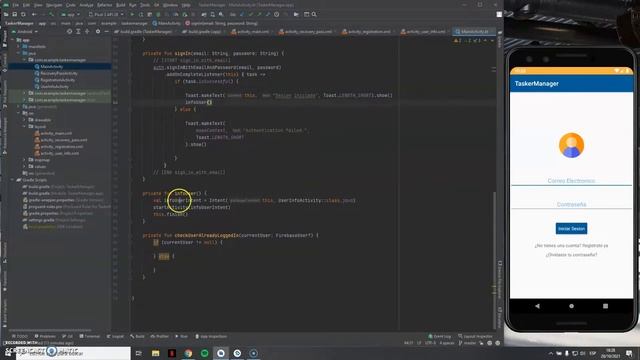Open the View menu
Viewport: 640px width, 360px height.
pos(38,5)
